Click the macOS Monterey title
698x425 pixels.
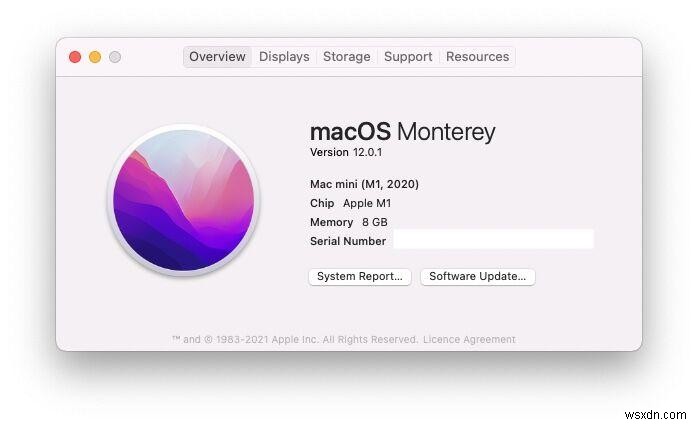pyautogui.click(x=402, y=132)
